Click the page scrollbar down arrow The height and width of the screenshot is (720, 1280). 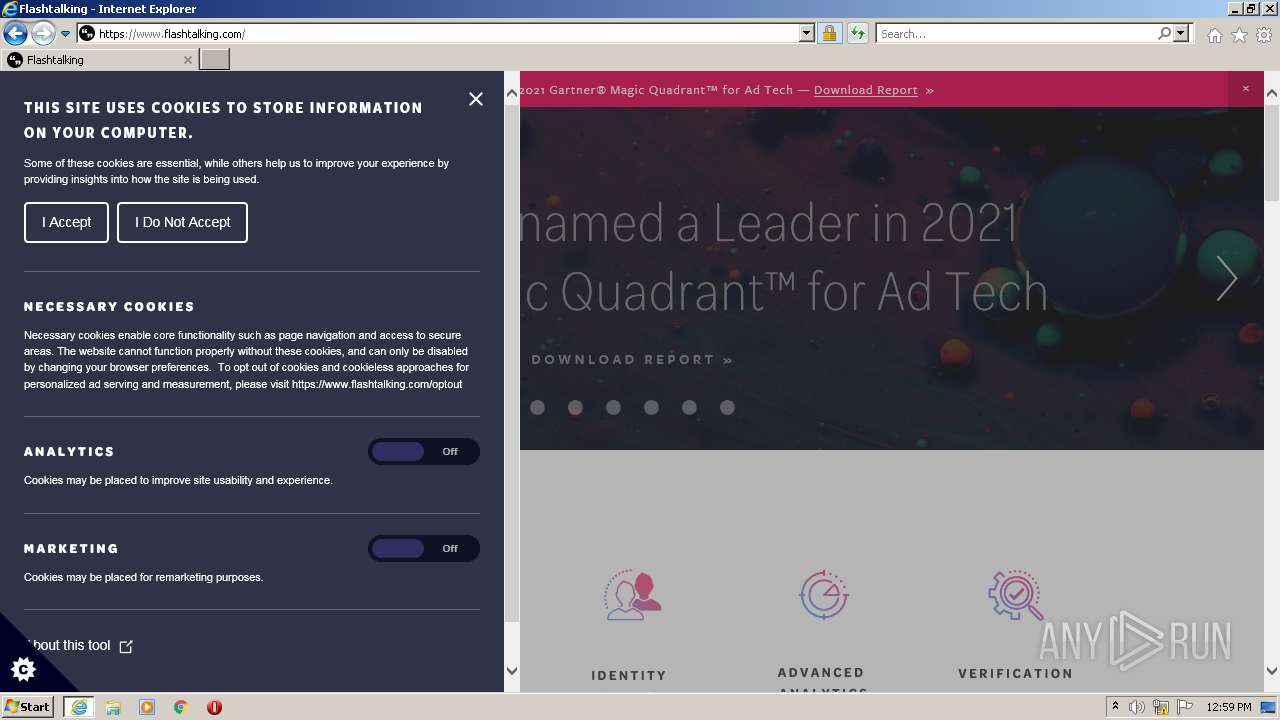coord(1272,672)
